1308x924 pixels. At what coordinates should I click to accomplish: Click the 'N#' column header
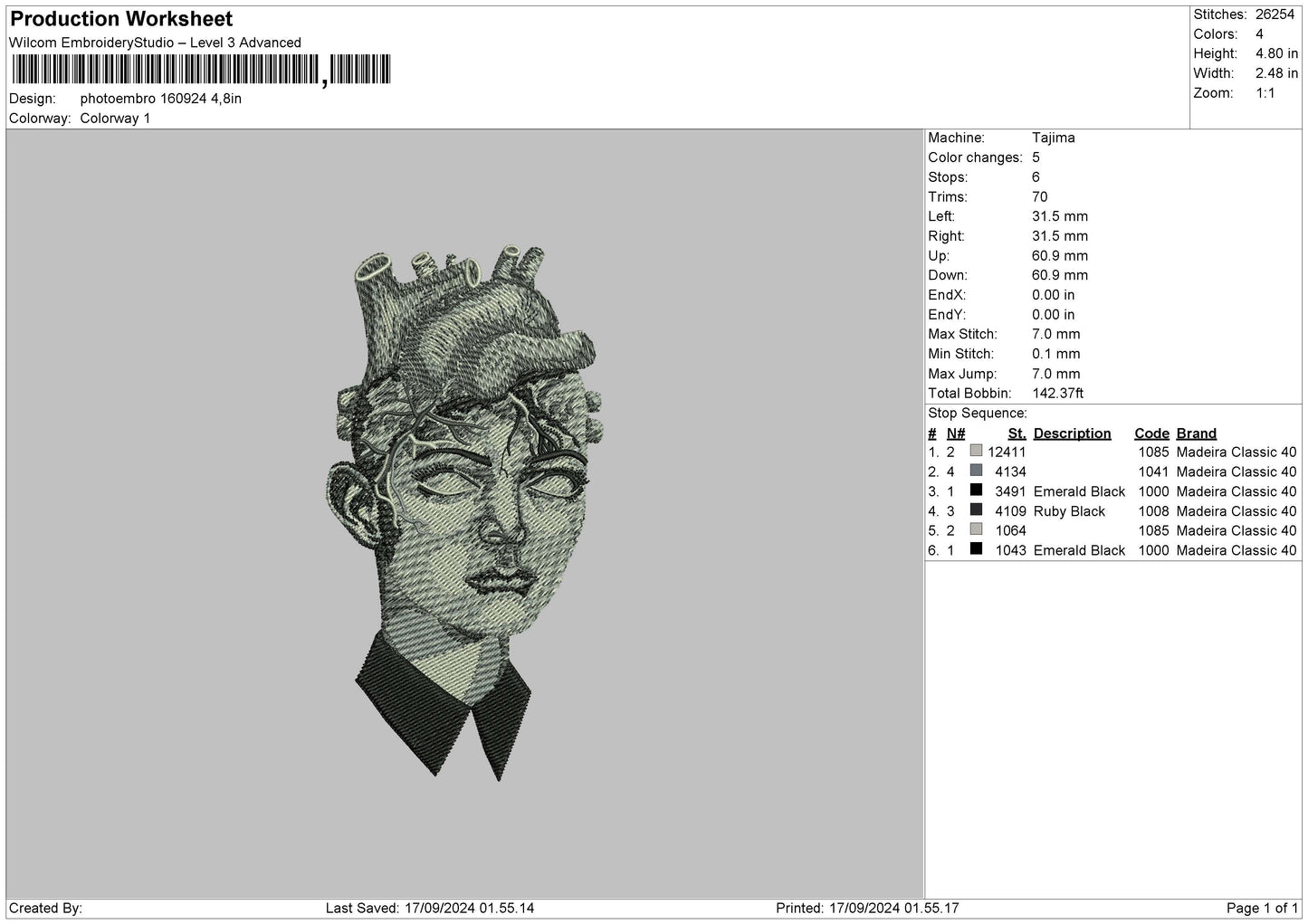[x=956, y=433]
